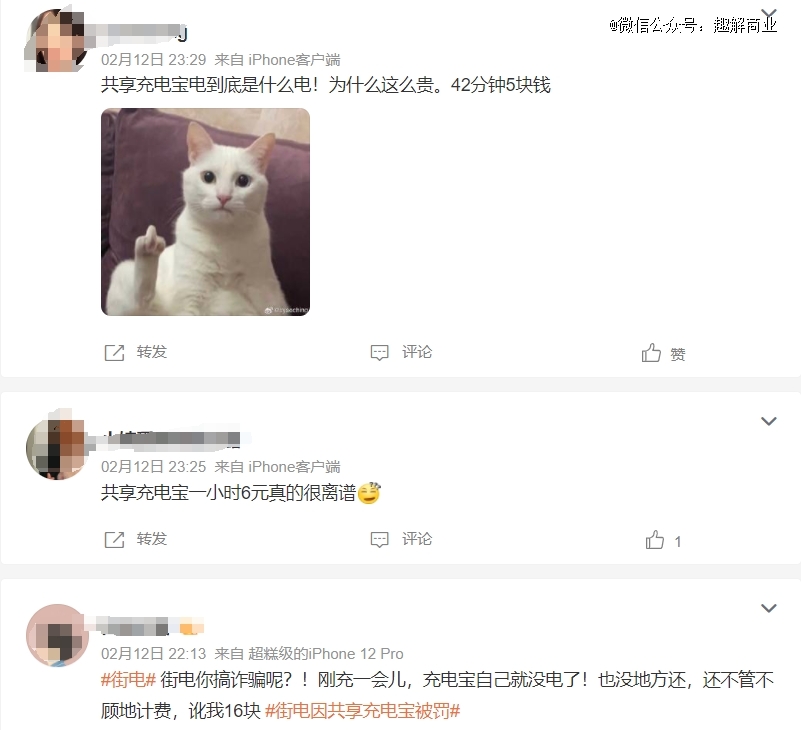Screen dimensions: 801x730
Task: Open the third poster's pink avatar
Action: pyautogui.click(x=57, y=636)
